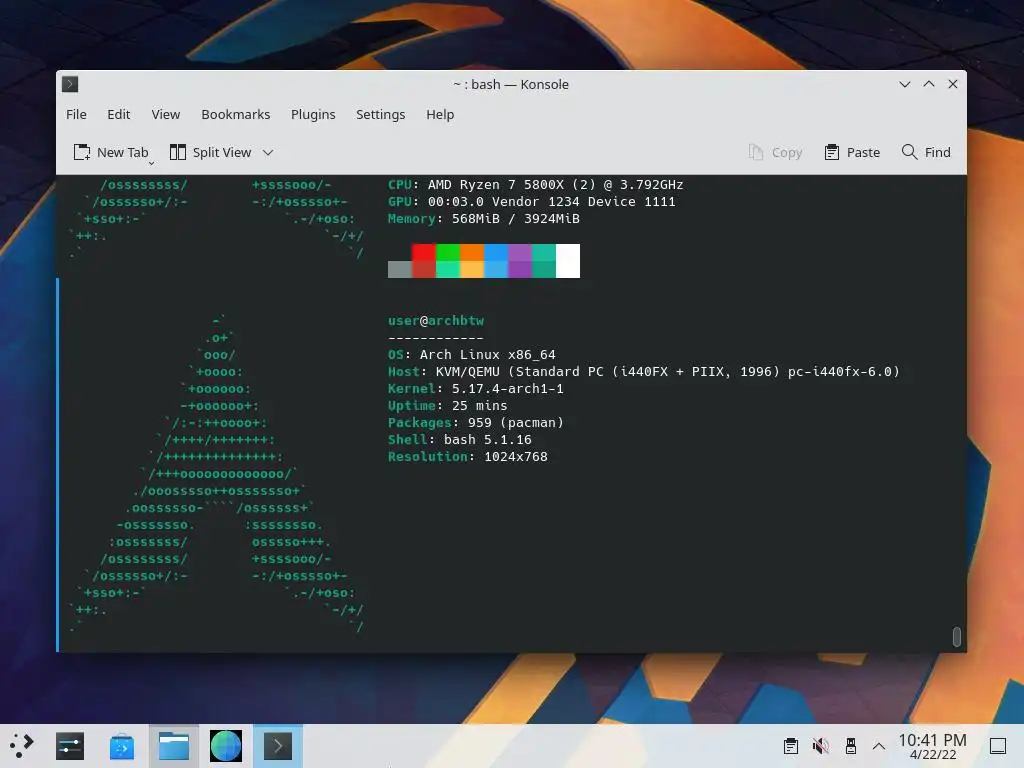Viewport: 1024px width, 768px height.
Task: Close the Konsole window
Action: click(953, 84)
